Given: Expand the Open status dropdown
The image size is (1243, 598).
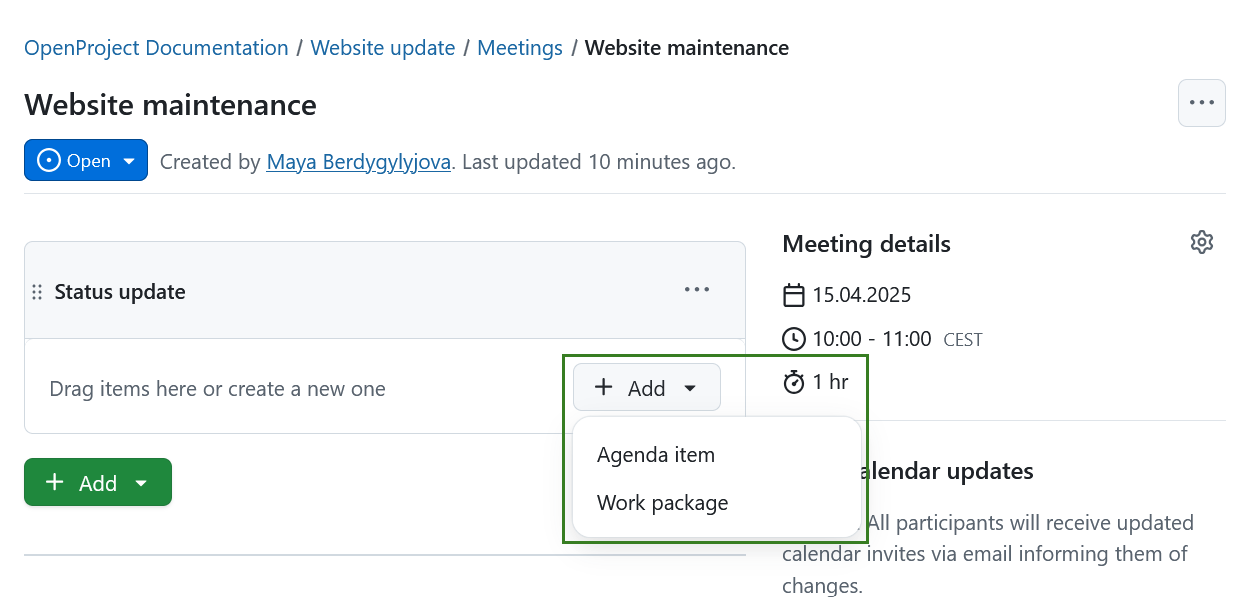Looking at the screenshot, I should click(x=129, y=161).
